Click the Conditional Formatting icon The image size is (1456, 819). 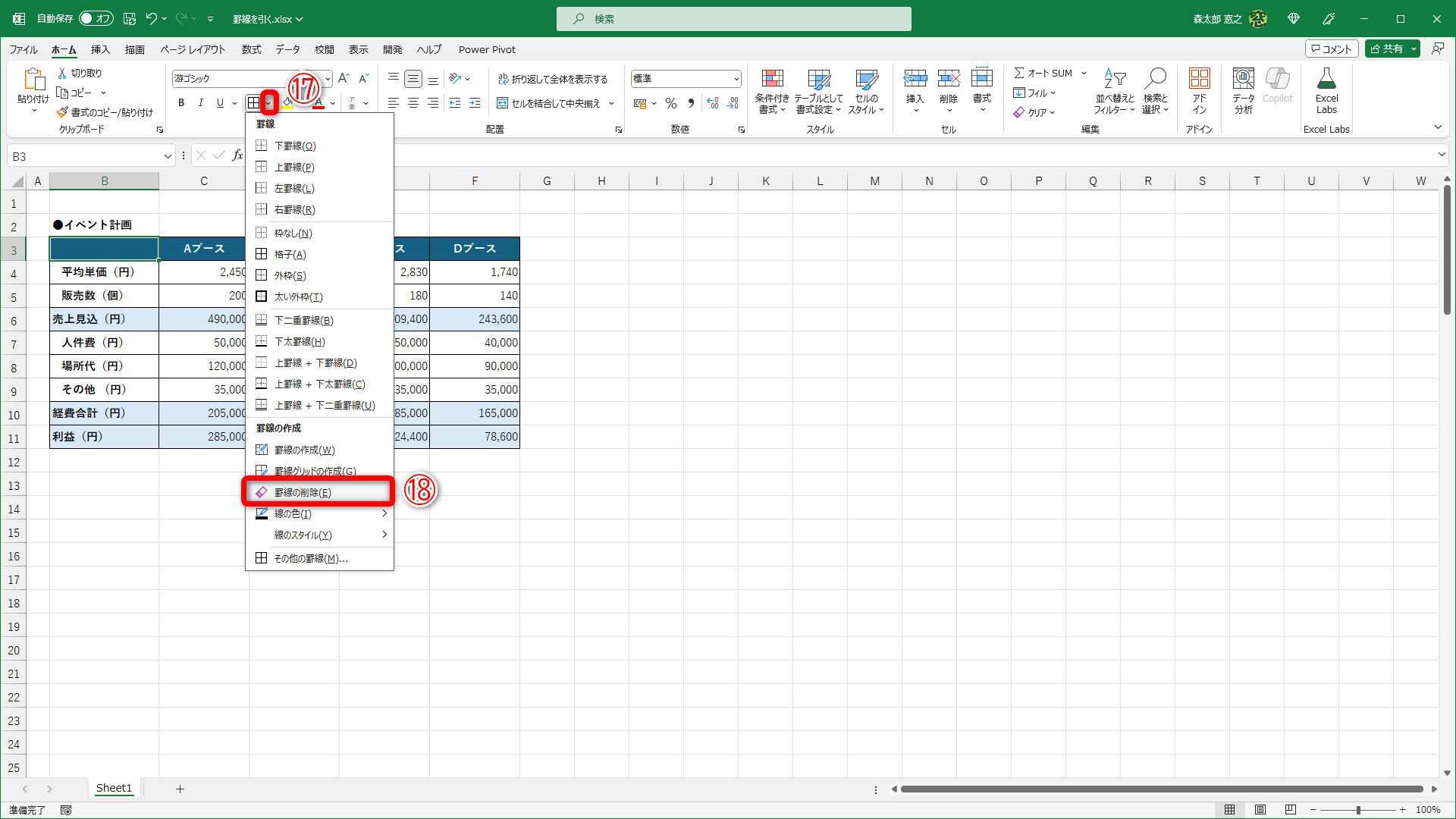772,79
